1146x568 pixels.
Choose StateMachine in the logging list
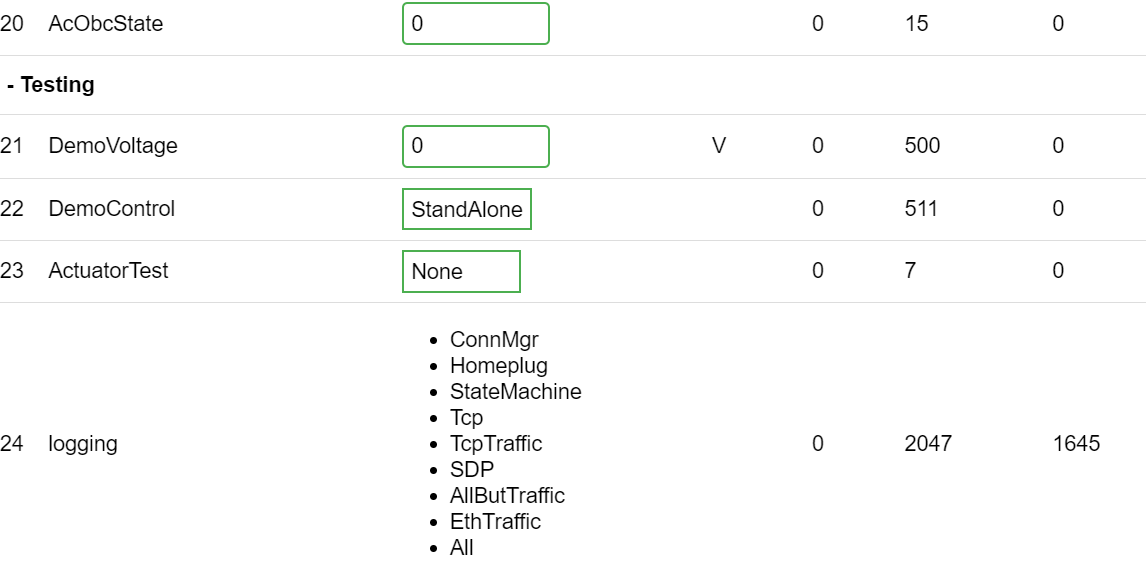tap(515, 392)
